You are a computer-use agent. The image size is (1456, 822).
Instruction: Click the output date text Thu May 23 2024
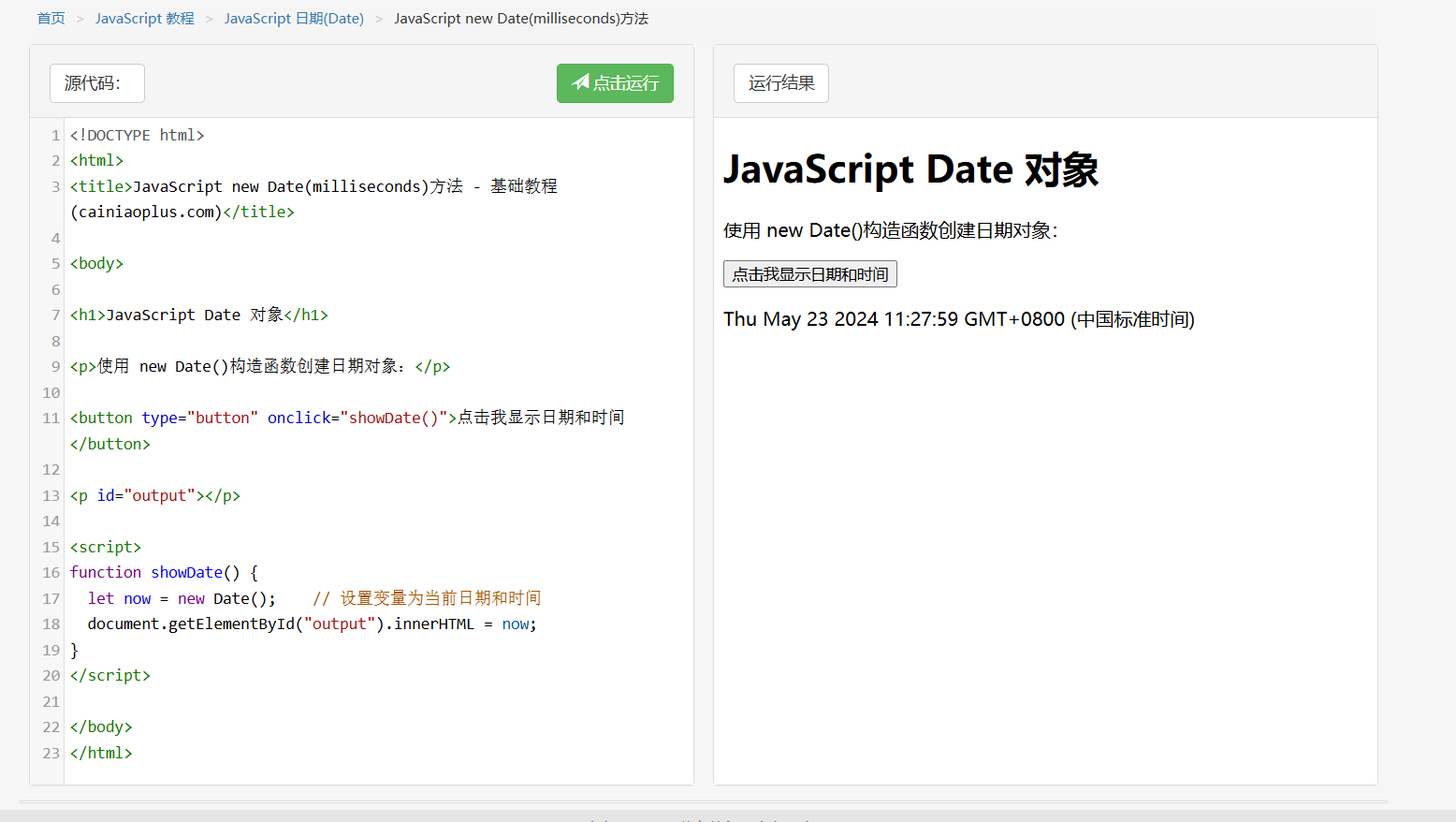(959, 319)
